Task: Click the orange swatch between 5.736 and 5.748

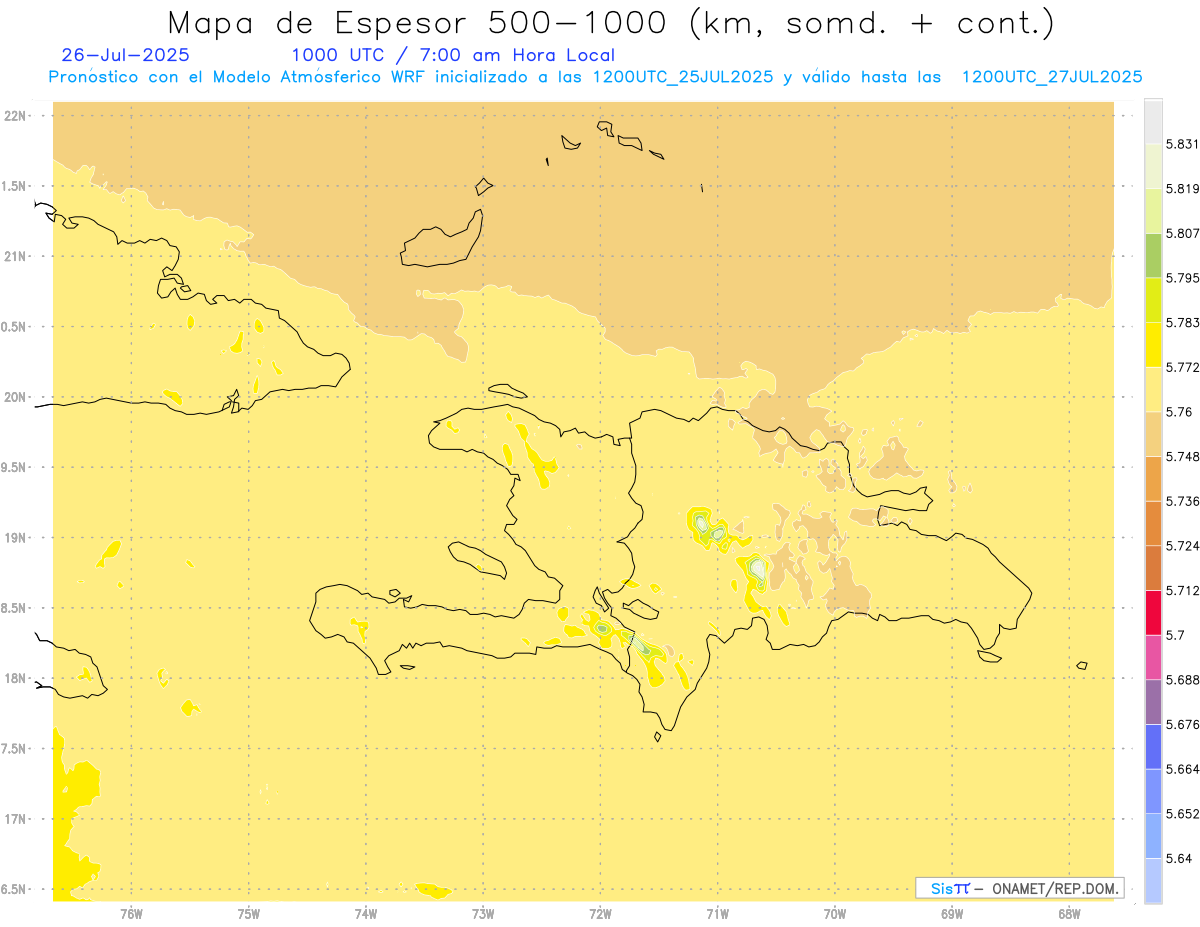Action: pyautogui.click(x=1153, y=479)
